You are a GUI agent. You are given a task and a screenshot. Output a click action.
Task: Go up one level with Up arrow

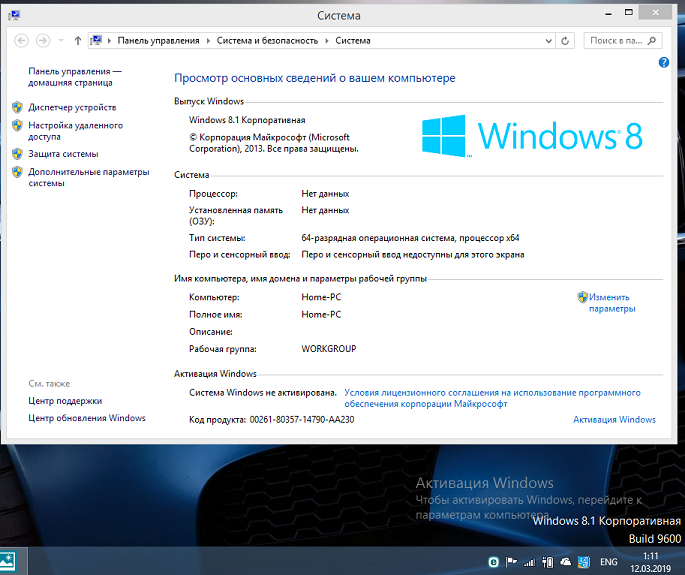point(78,41)
